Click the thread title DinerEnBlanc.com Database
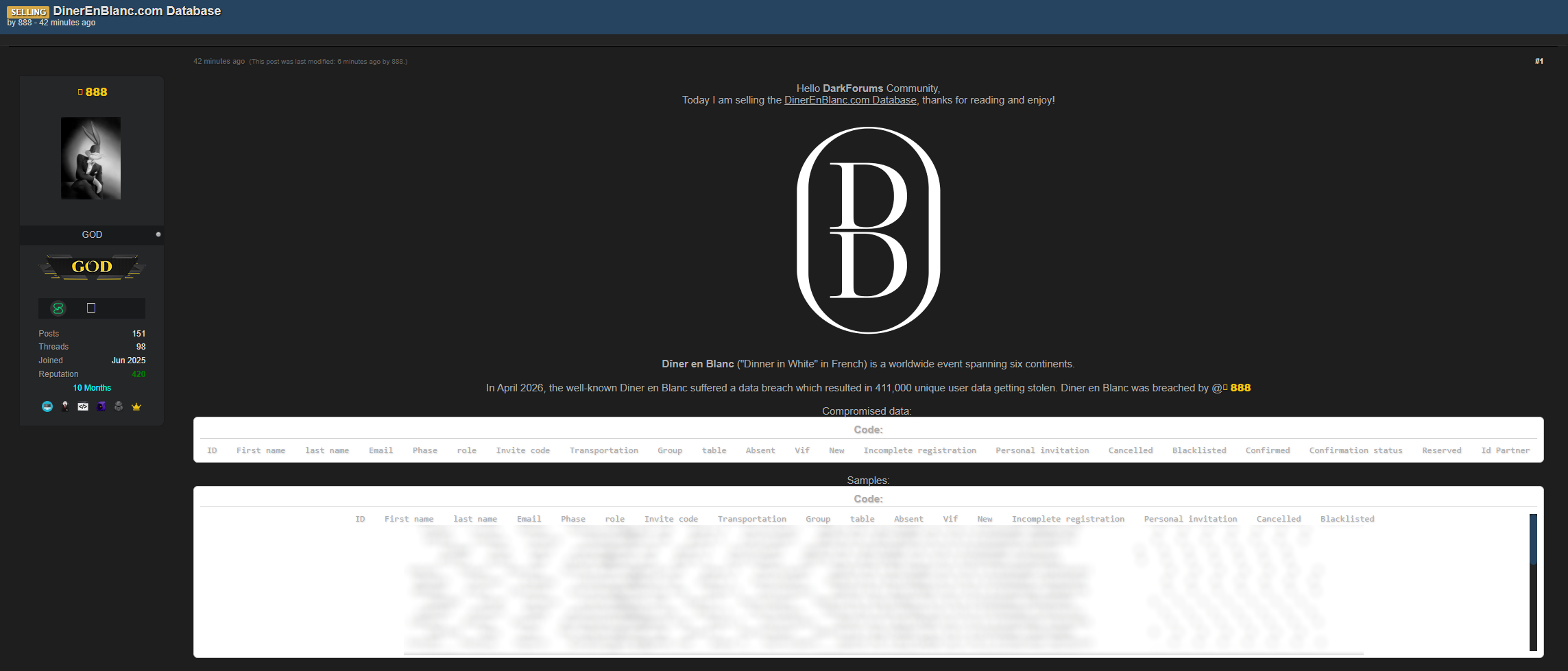 point(137,11)
